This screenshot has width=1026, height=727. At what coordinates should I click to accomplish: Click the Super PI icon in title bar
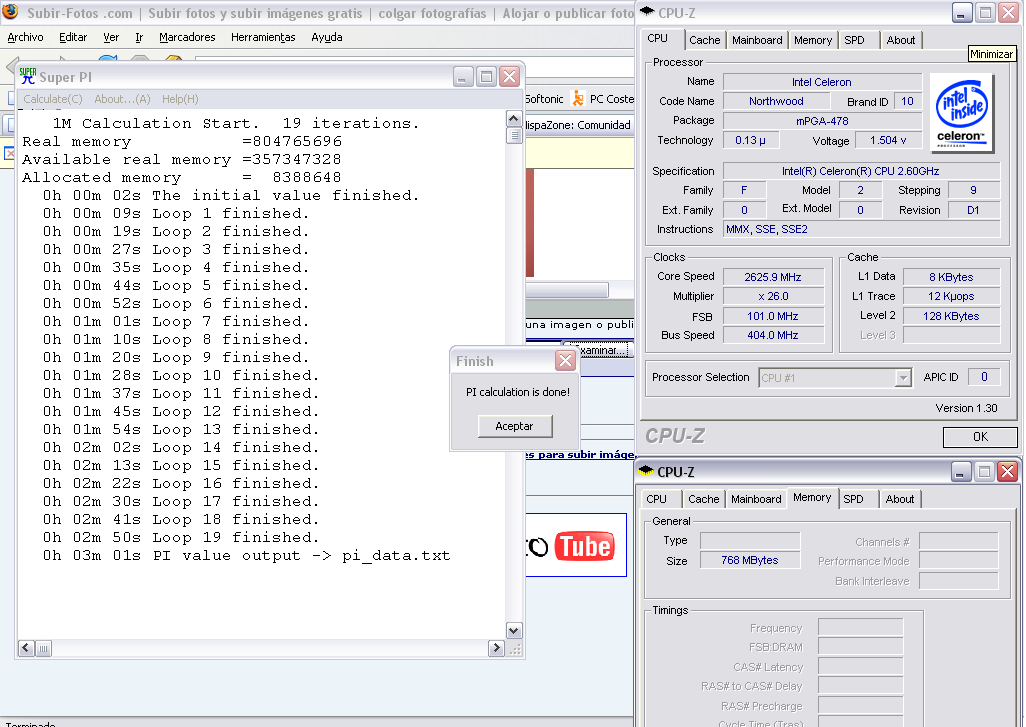coord(28,76)
